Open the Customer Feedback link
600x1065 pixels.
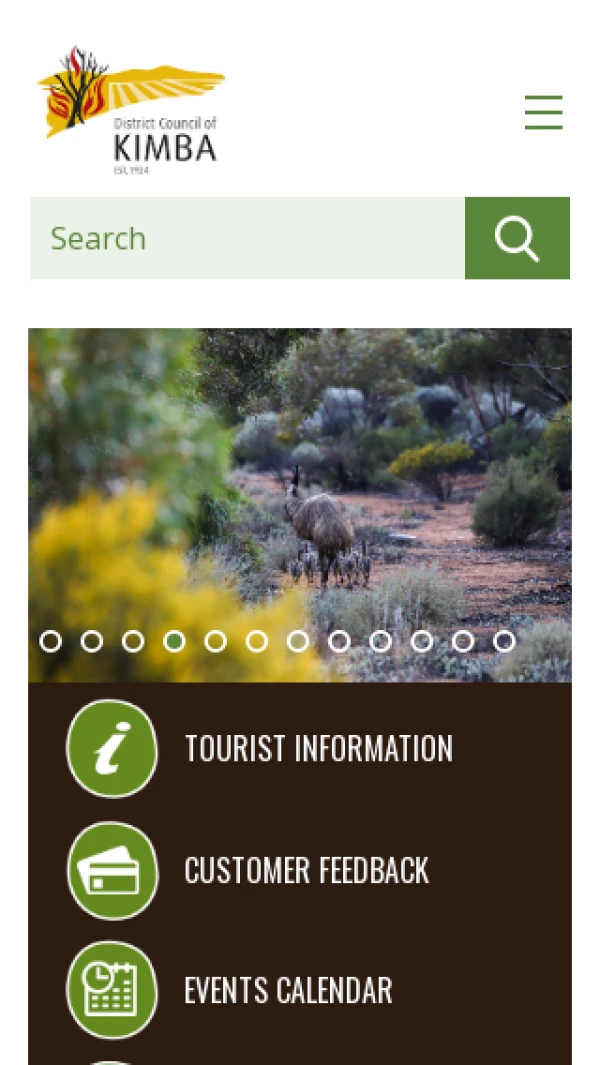coord(306,870)
